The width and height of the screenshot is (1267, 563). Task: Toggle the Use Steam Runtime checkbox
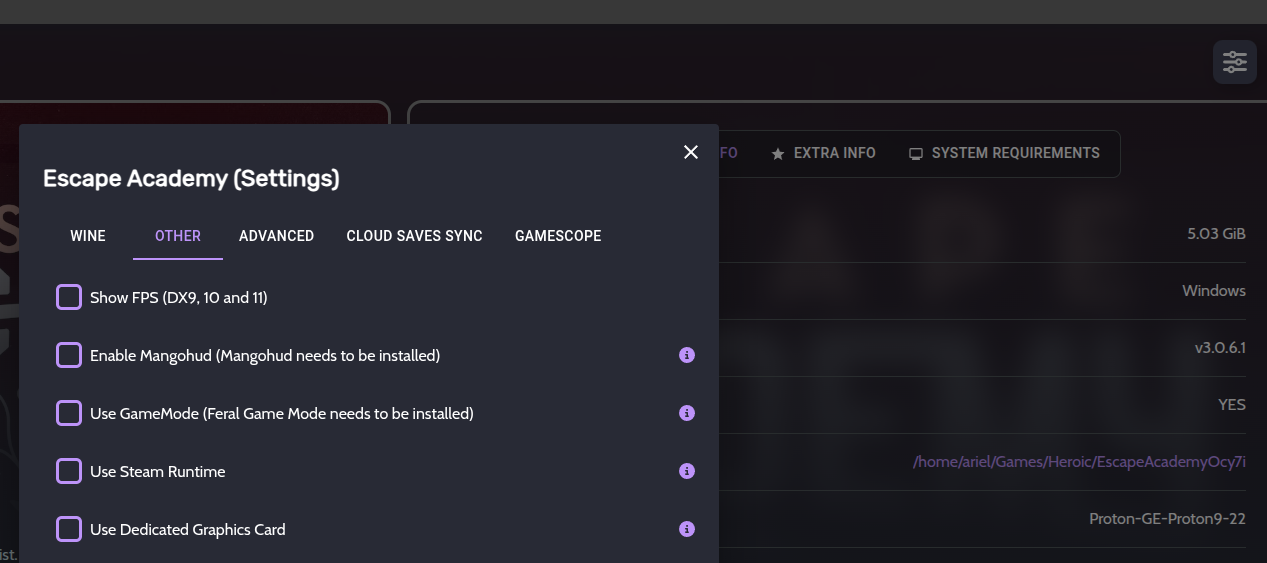[x=69, y=471]
